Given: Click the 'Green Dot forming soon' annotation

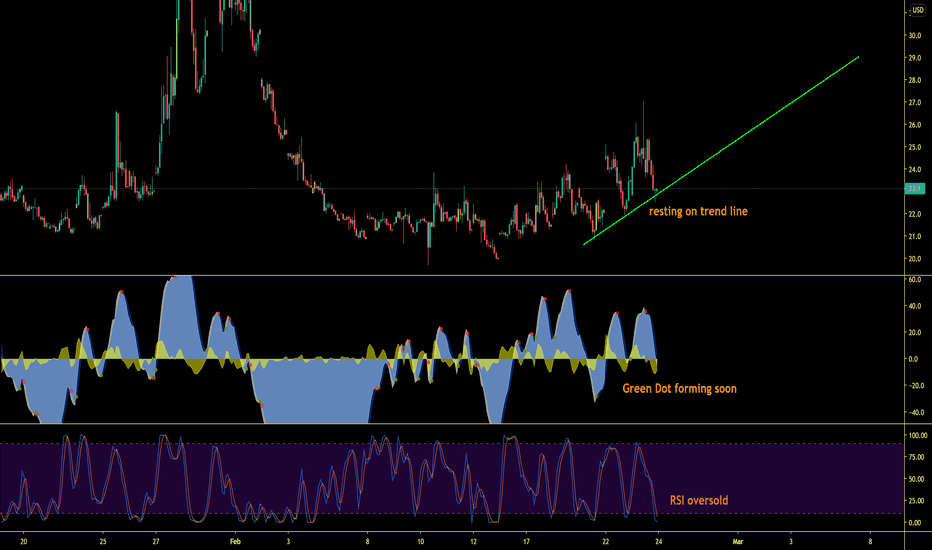Looking at the screenshot, I should pyautogui.click(x=679, y=388).
